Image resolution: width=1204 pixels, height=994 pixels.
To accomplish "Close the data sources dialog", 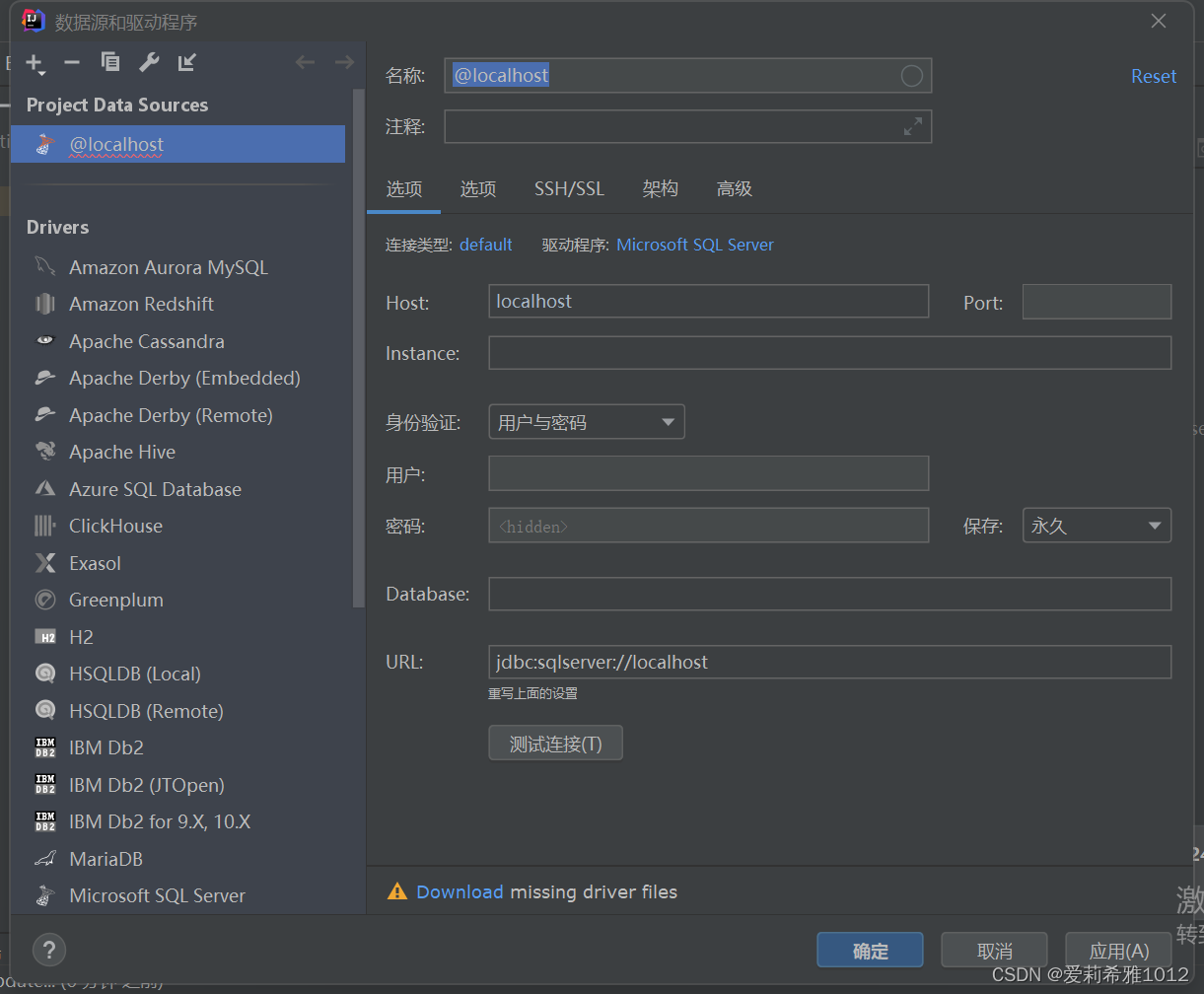I will pos(1159,21).
